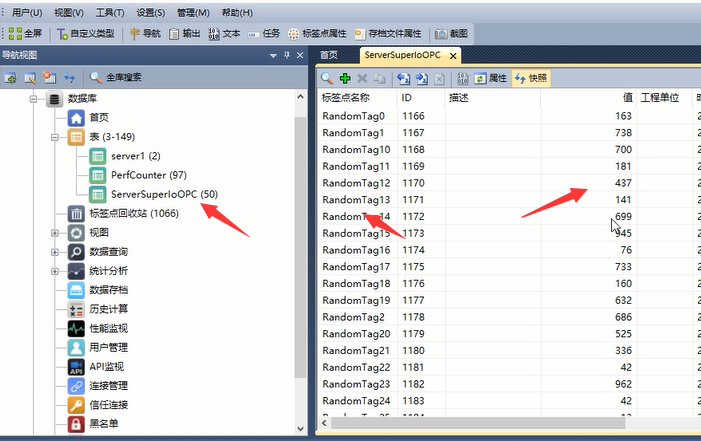This screenshot has width=701, height=441.
Task: Expand the 视图 tree node
Action: tap(55, 233)
